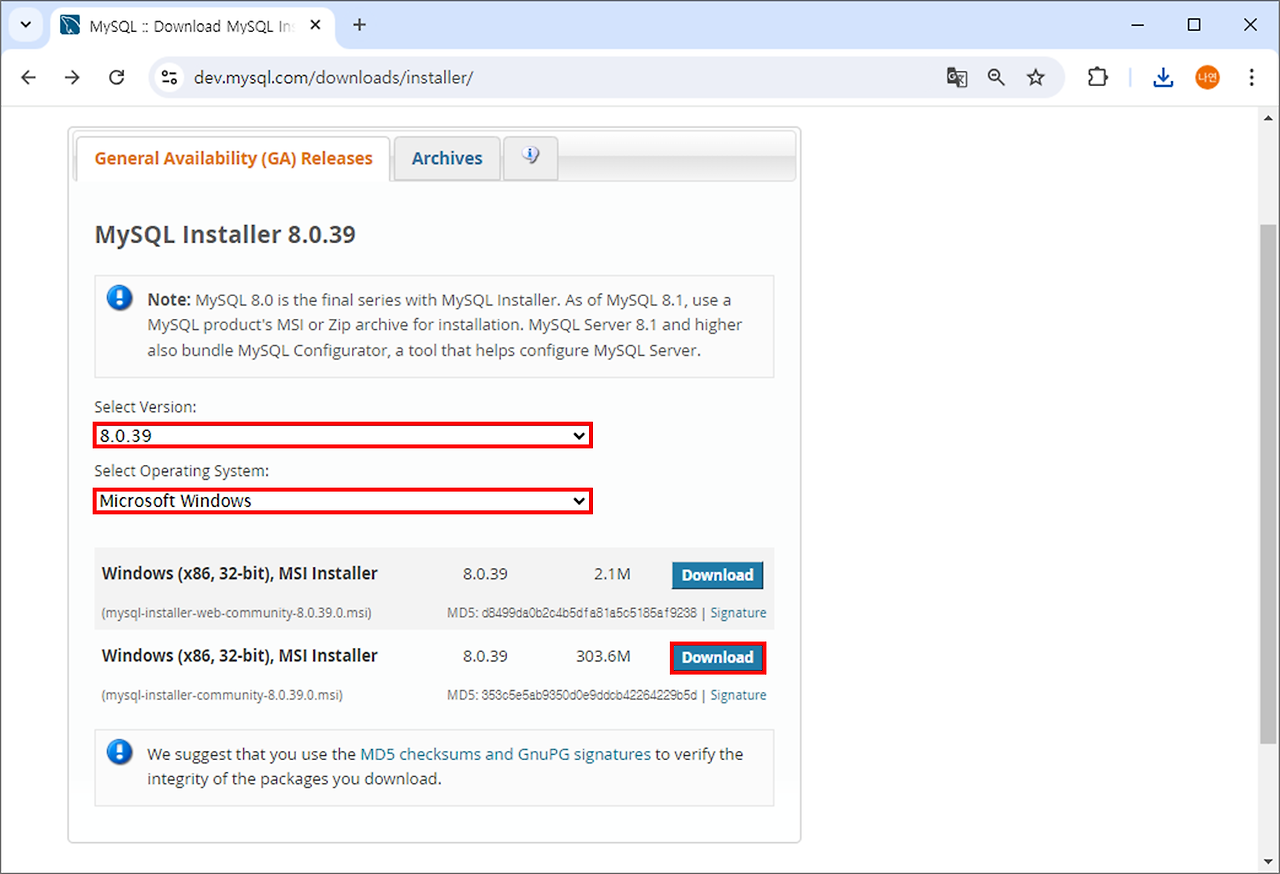
Task: Open the Chrome profile avatar
Action: (1207, 77)
